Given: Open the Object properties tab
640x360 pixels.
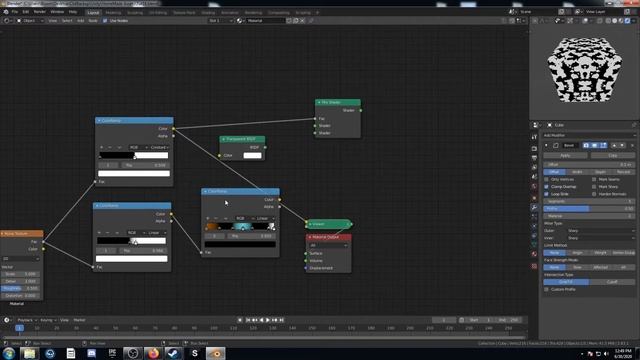Looking at the screenshot, I should [x=534, y=198].
